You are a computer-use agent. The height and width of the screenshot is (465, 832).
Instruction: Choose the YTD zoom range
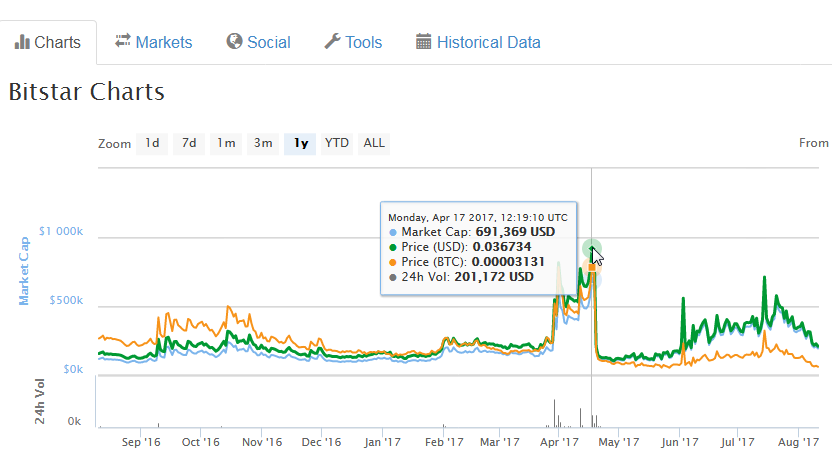coord(337,143)
